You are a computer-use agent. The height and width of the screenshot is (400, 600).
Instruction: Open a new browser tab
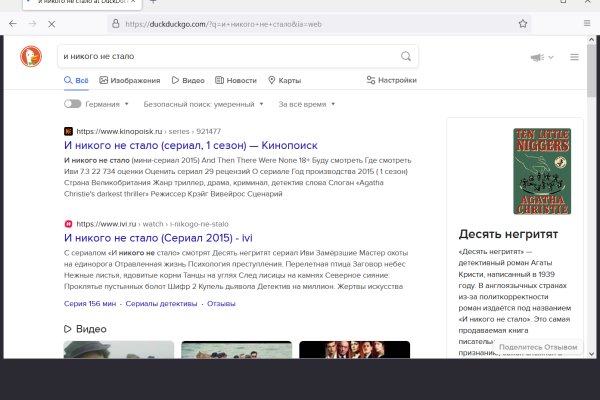tap(153, 3)
